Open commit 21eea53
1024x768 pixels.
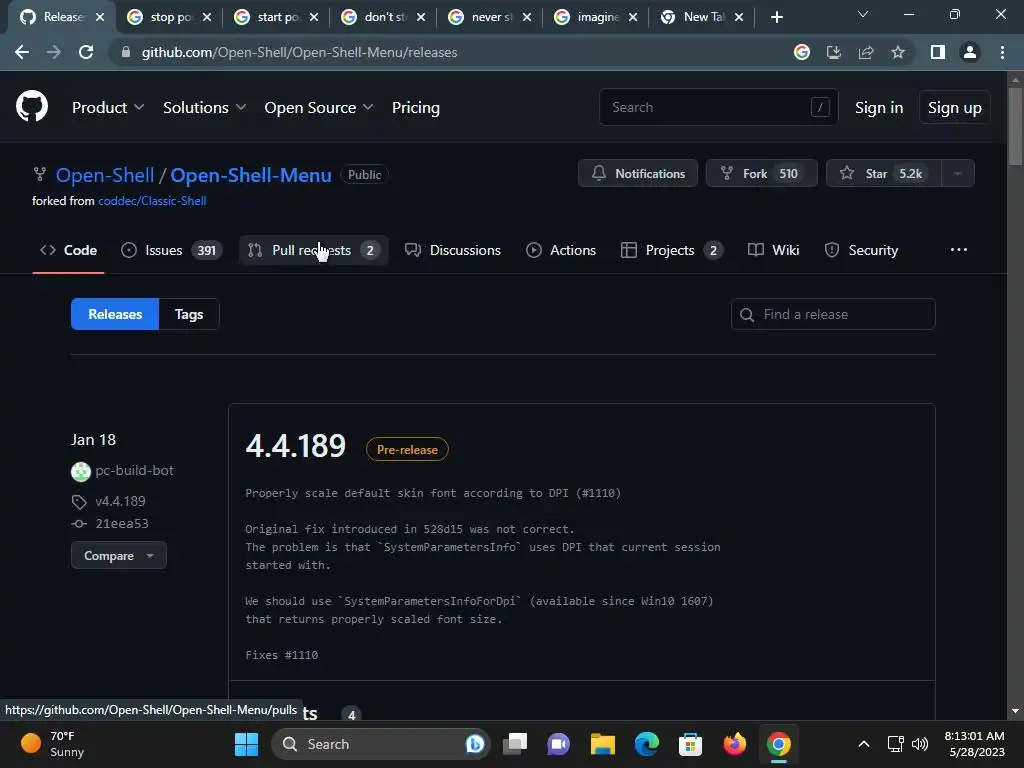[121, 523]
